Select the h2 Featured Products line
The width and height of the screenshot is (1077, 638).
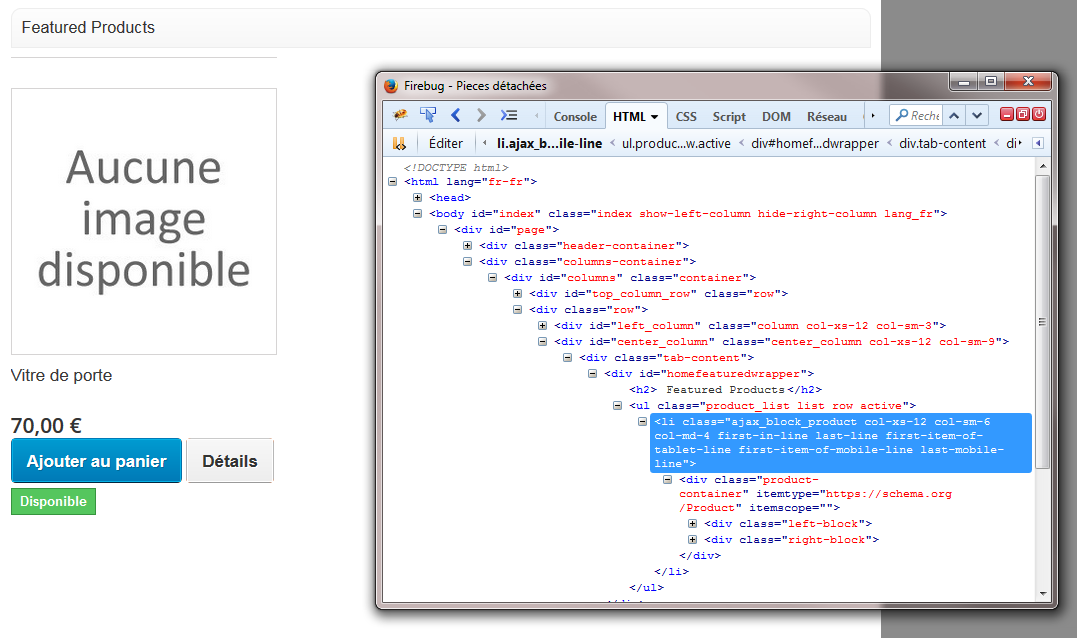coord(725,389)
